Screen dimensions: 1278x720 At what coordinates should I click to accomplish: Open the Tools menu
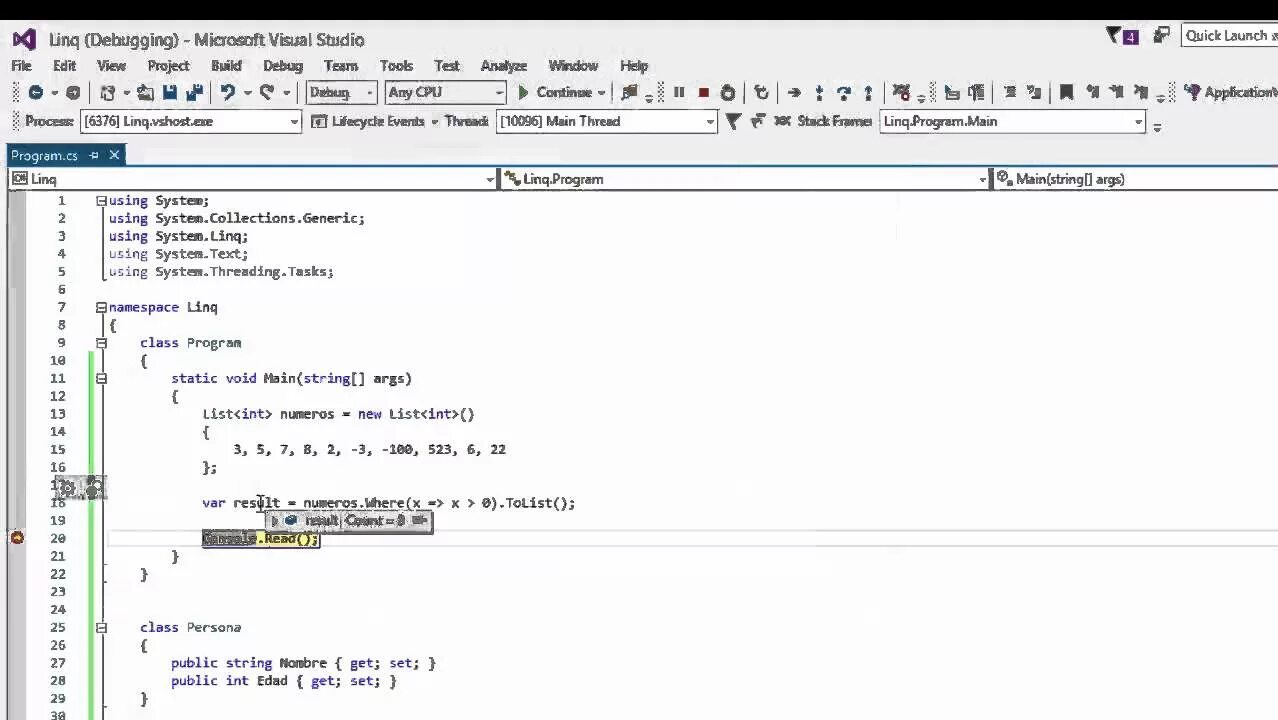point(396,66)
